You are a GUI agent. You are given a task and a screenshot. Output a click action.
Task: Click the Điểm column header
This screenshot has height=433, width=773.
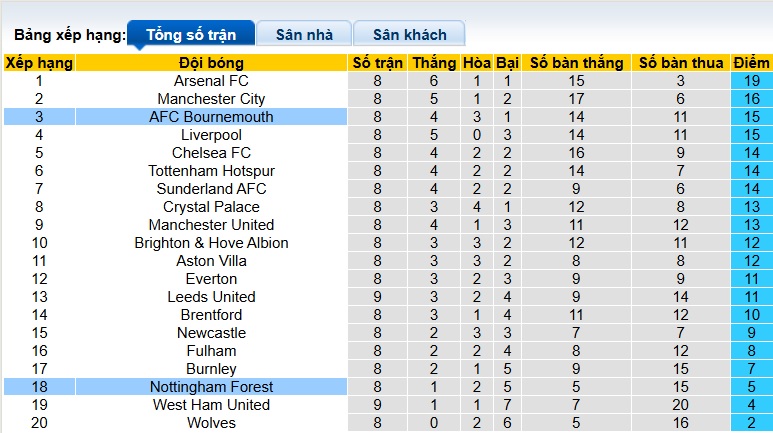pyautogui.click(x=750, y=63)
